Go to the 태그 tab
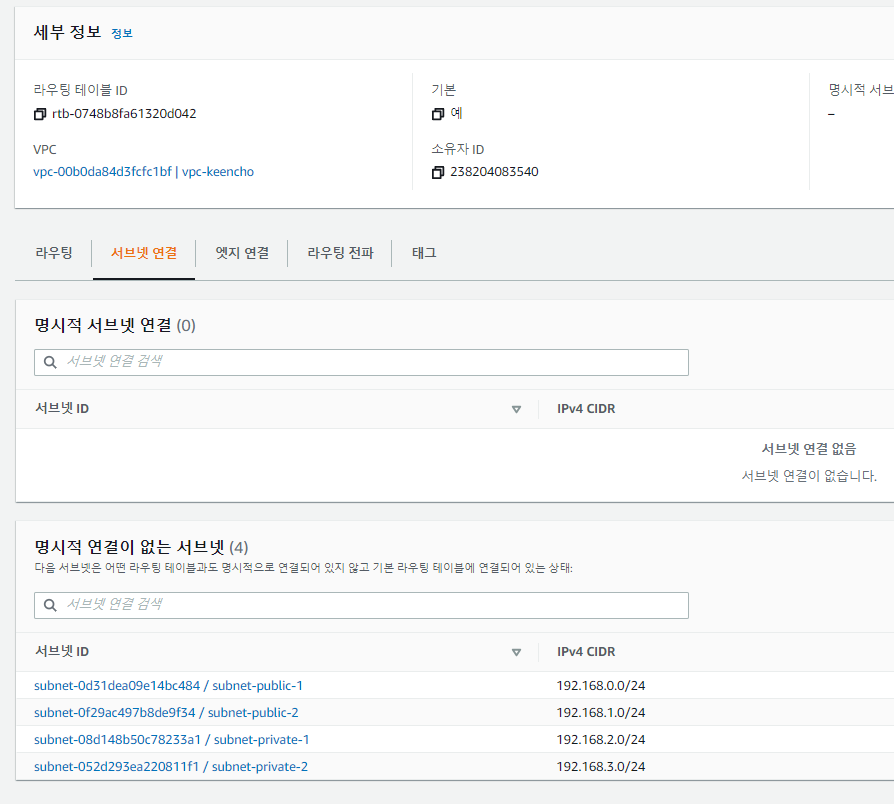 (424, 253)
